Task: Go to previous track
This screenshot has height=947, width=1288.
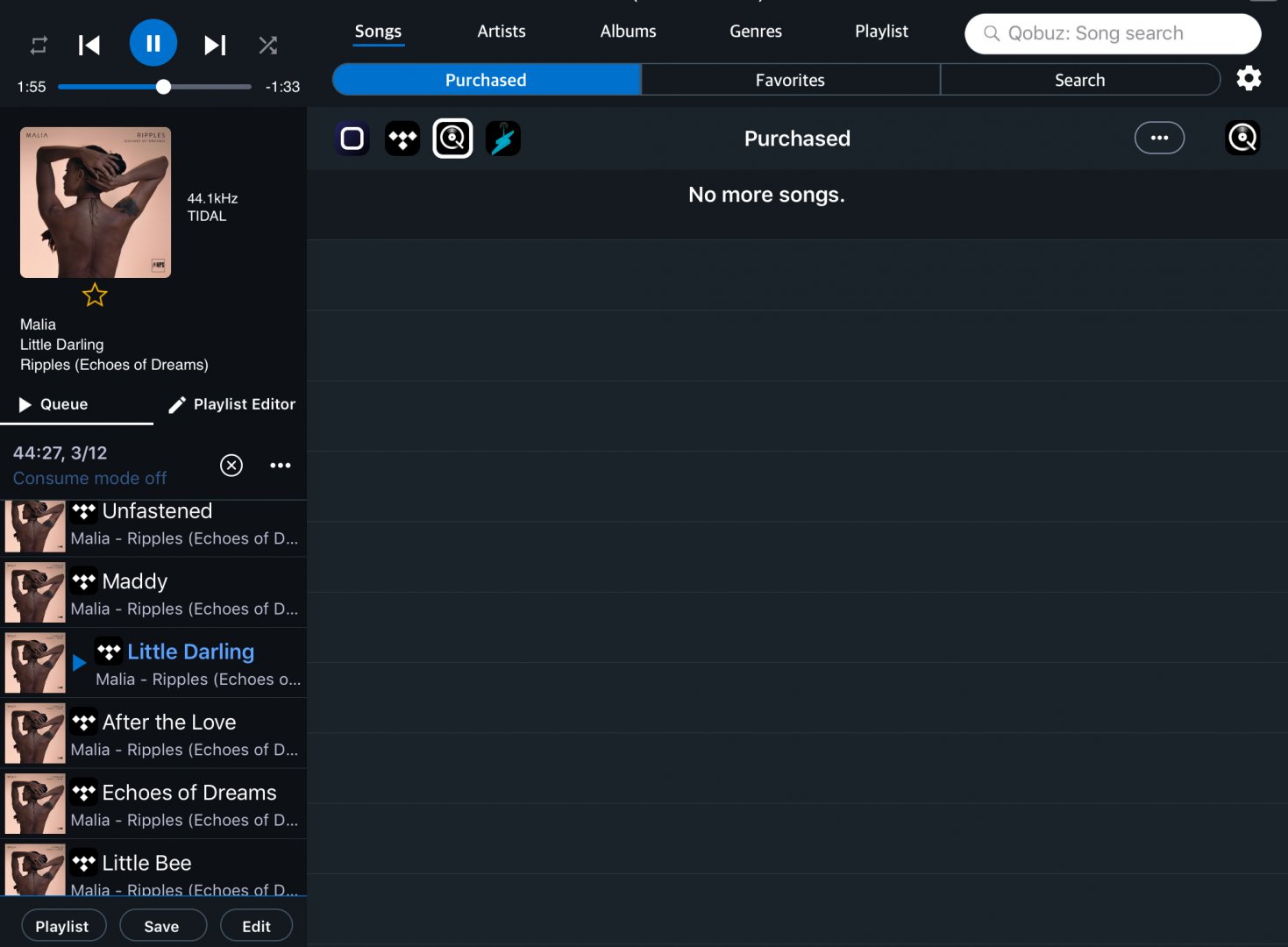Action: click(89, 45)
